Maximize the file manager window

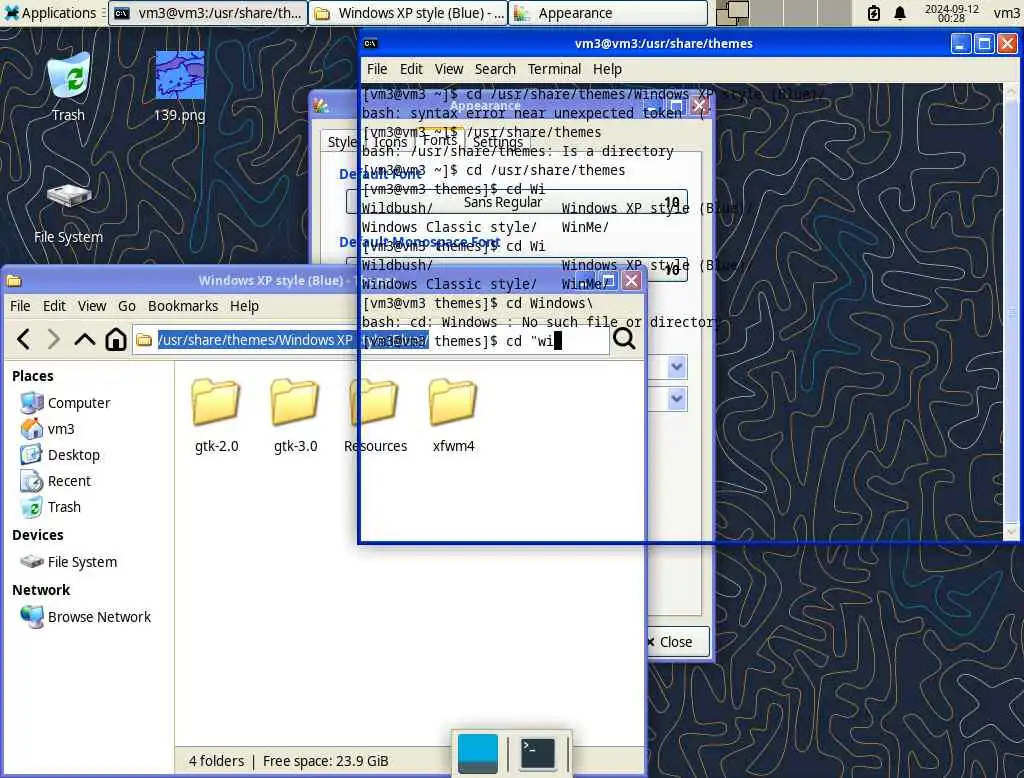(x=608, y=281)
